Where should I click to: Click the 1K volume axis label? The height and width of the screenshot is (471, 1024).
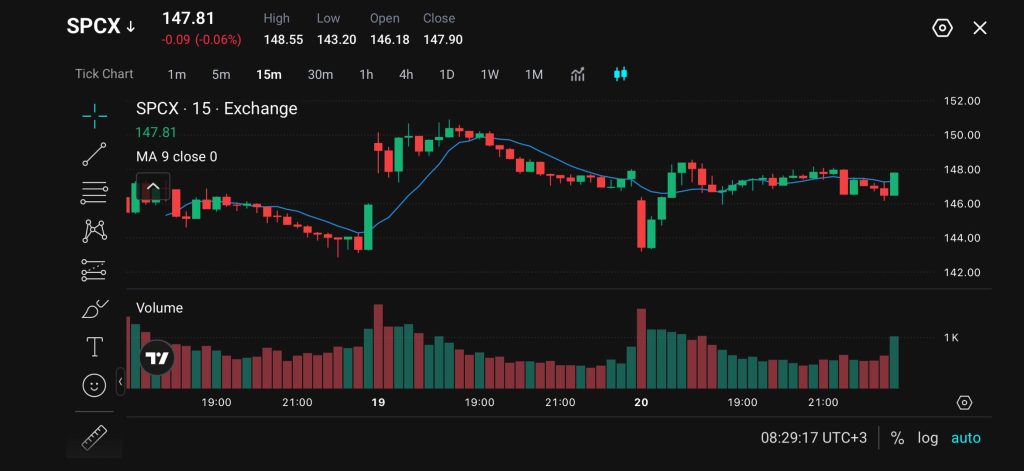coord(951,338)
